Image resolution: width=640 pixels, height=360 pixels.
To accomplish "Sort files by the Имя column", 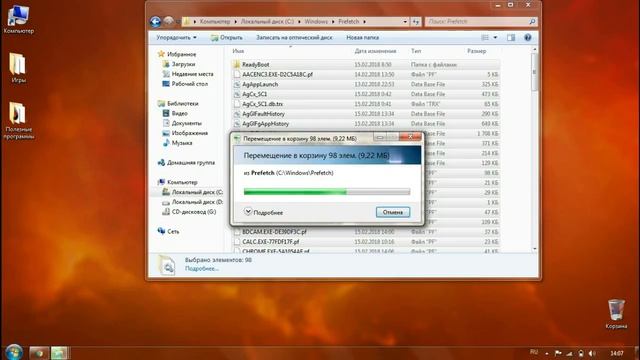I will pyautogui.click(x=238, y=51).
